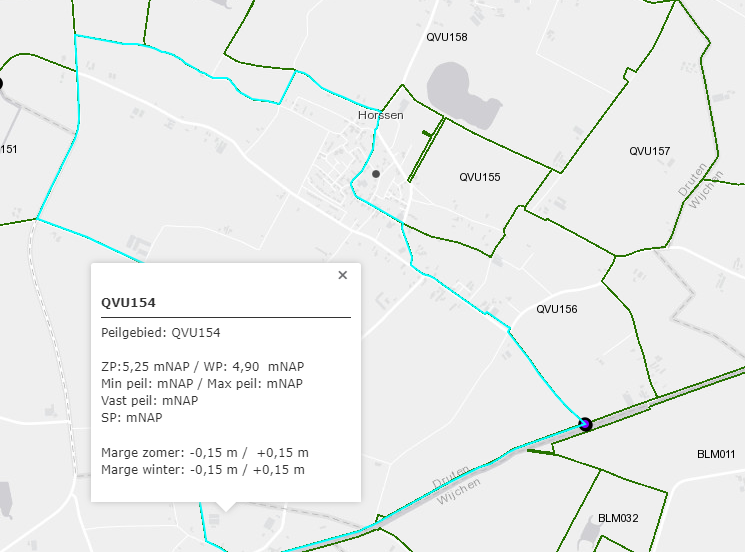Click the Druten Wijchen label near QVU157
Image resolution: width=745 pixels, height=552 pixels.
(705, 182)
